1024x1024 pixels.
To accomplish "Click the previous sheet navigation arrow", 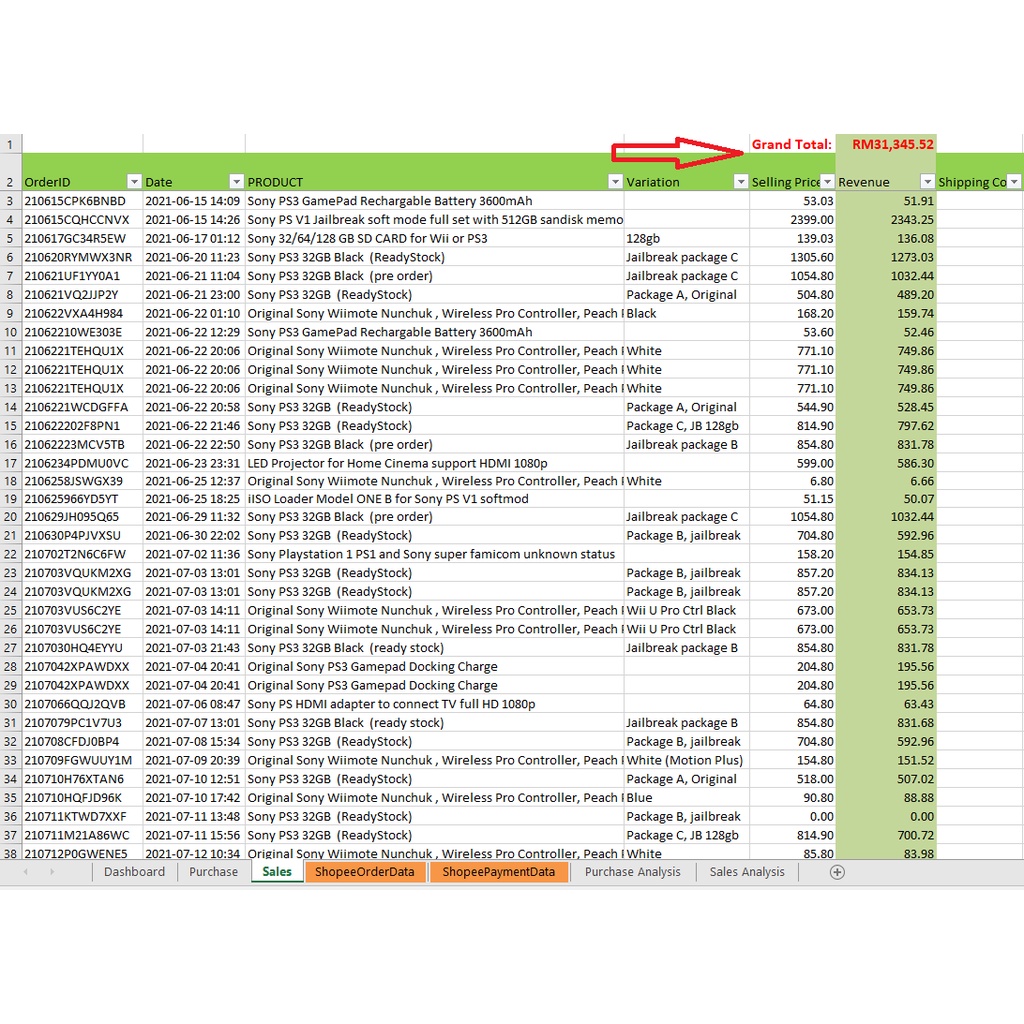I will [x=26, y=872].
